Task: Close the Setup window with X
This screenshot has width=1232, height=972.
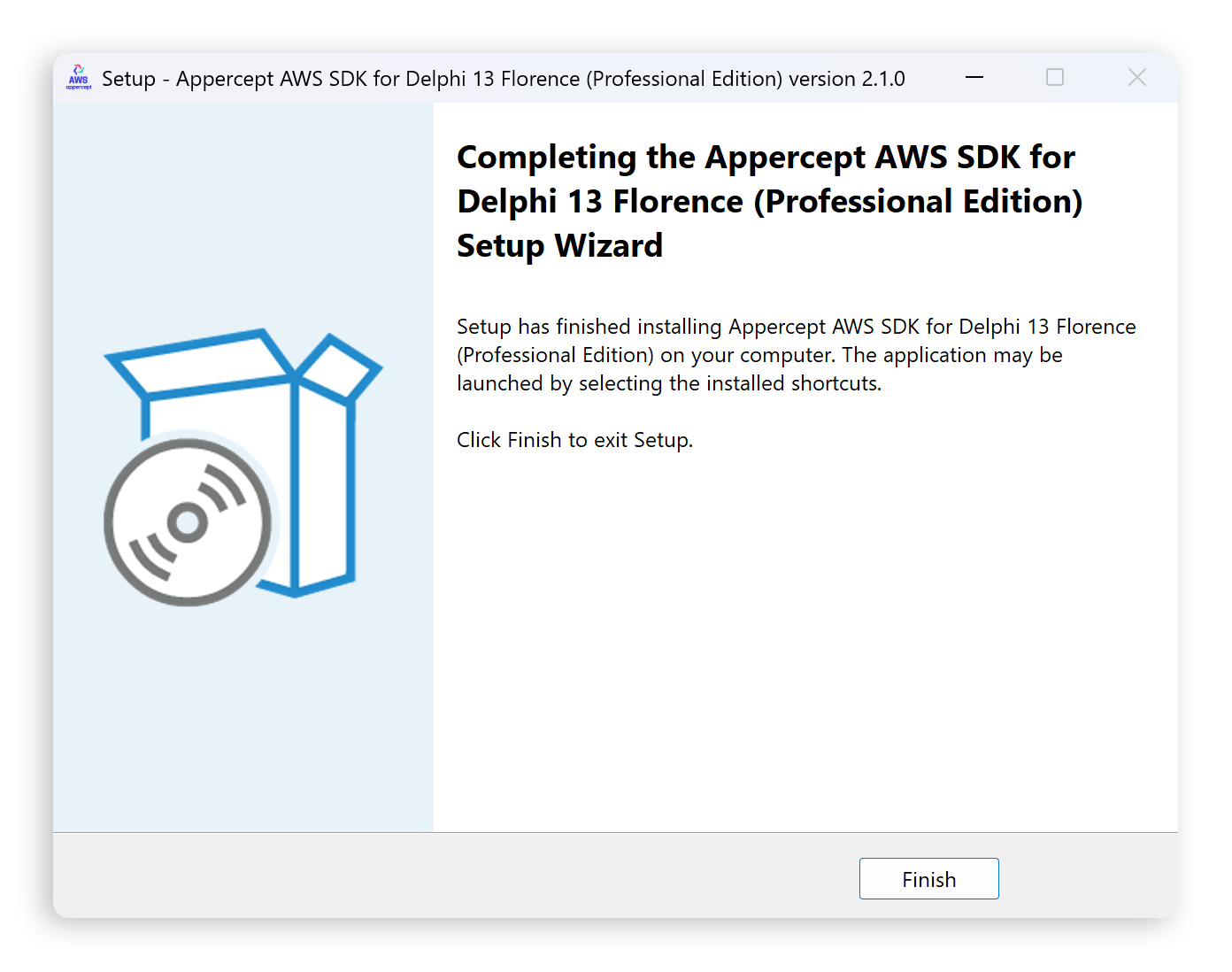Action: [1136, 78]
